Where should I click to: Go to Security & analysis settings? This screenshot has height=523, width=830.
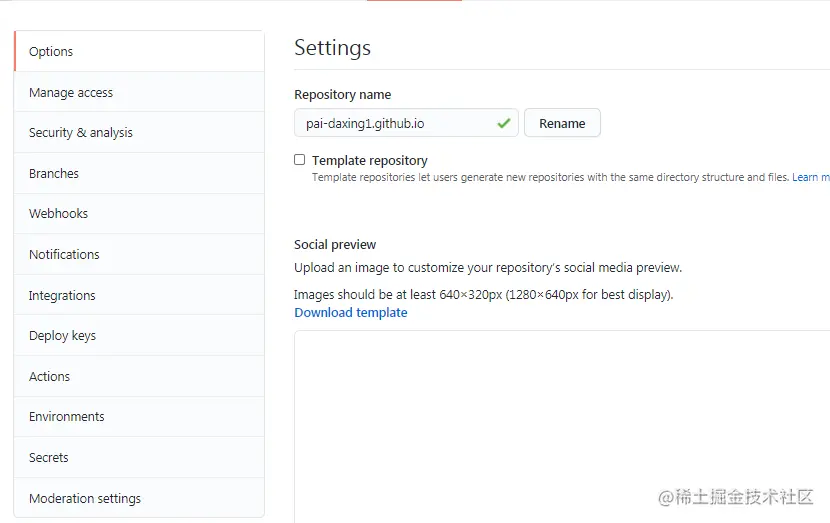click(81, 133)
